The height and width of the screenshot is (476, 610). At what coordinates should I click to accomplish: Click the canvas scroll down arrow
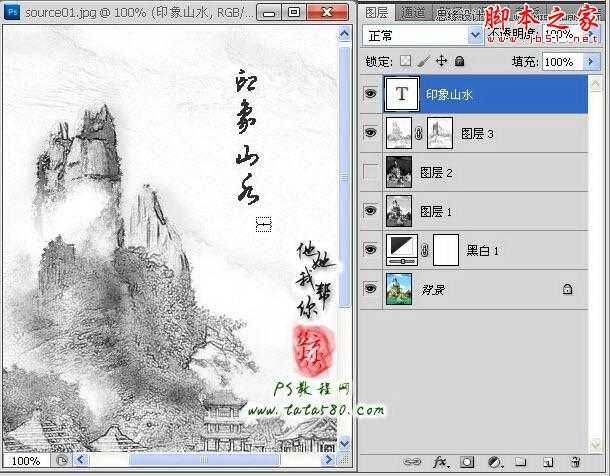pos(344,443)
